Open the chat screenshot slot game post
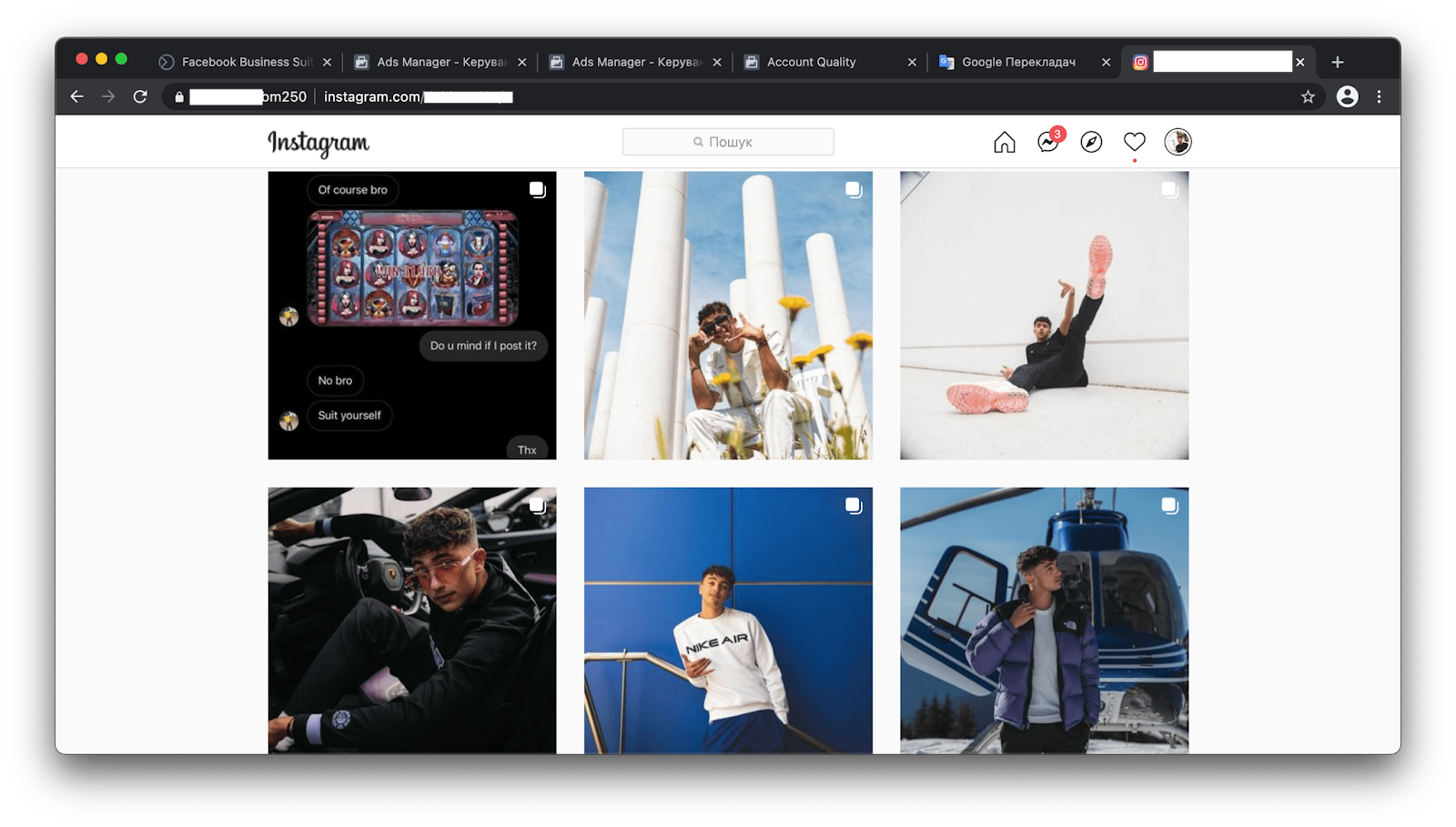The image size is (1456, 827). (411, 316)
